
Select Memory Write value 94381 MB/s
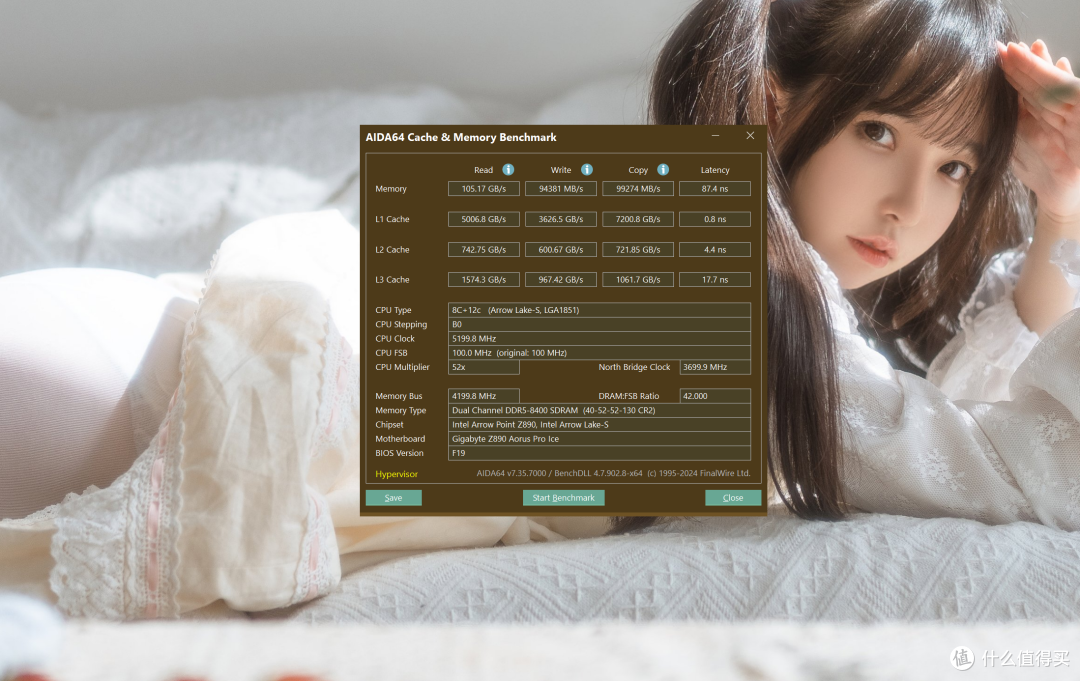[x=561, y=189]
